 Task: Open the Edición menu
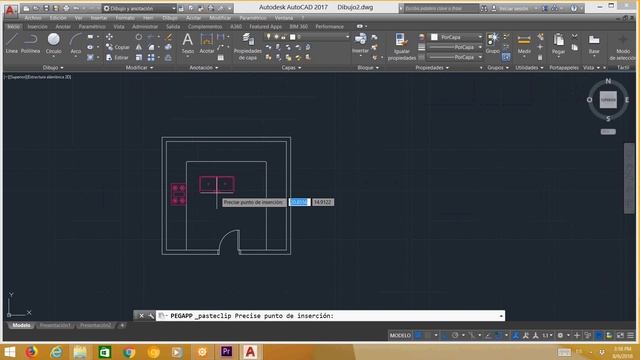58,18
